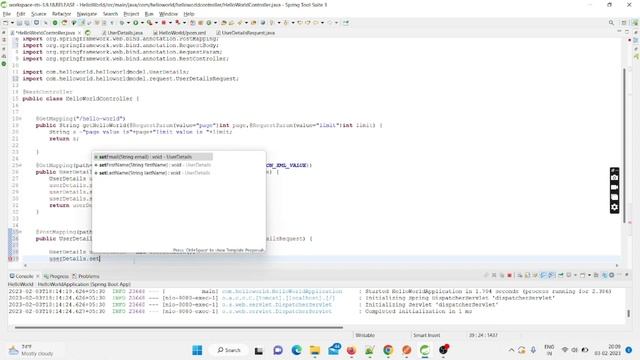Viewport: 640px width, 360px height.
Task: Open the screen recorder folder icon
Action: point(614,197)
